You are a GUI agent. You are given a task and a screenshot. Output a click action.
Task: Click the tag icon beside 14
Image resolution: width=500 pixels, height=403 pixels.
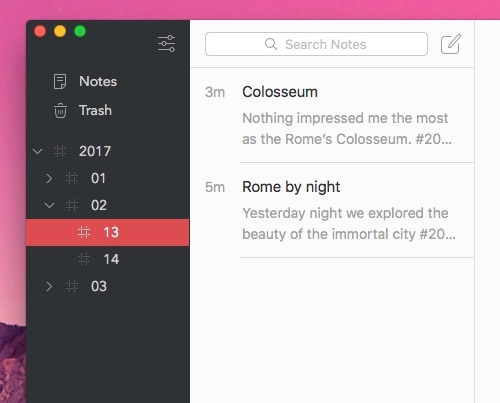click(x=84, y=259)
